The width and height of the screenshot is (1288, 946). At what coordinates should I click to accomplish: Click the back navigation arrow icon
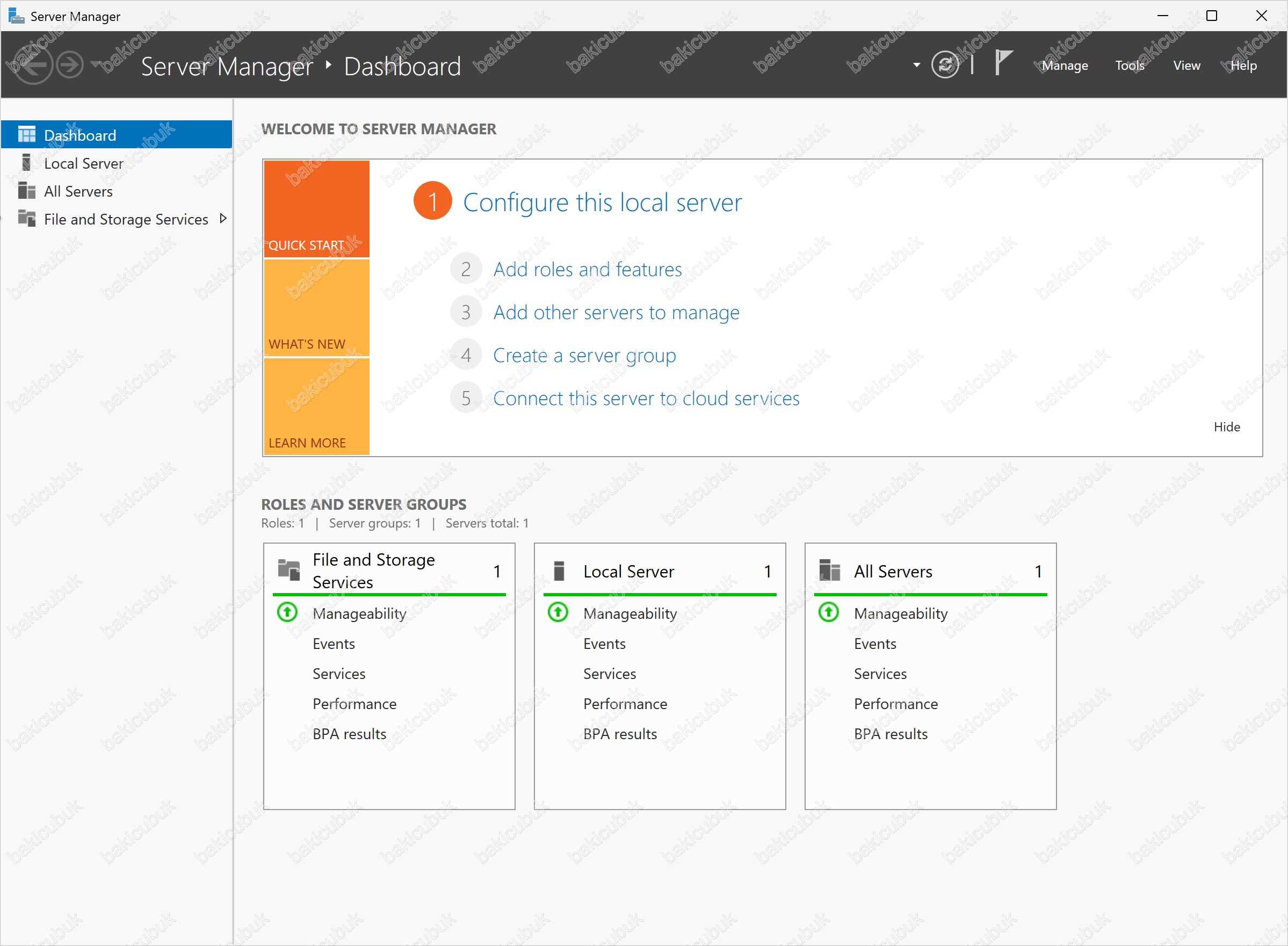coord(33,64)
